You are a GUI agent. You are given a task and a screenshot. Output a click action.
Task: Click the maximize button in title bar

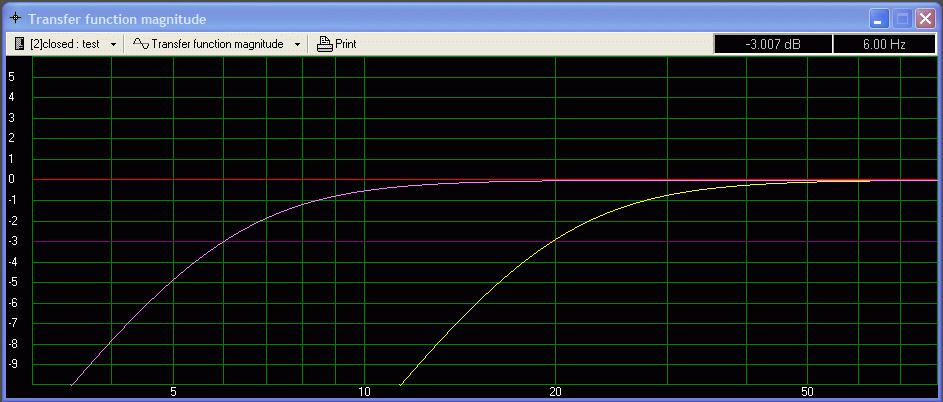pyautogui.click(x=902, y=19)
